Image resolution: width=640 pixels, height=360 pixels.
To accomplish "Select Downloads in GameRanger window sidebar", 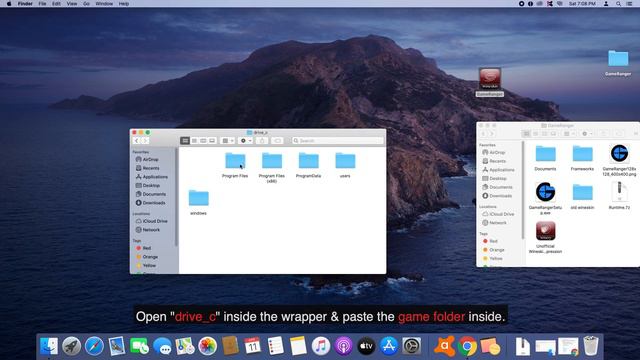I will tap(500, 196).
